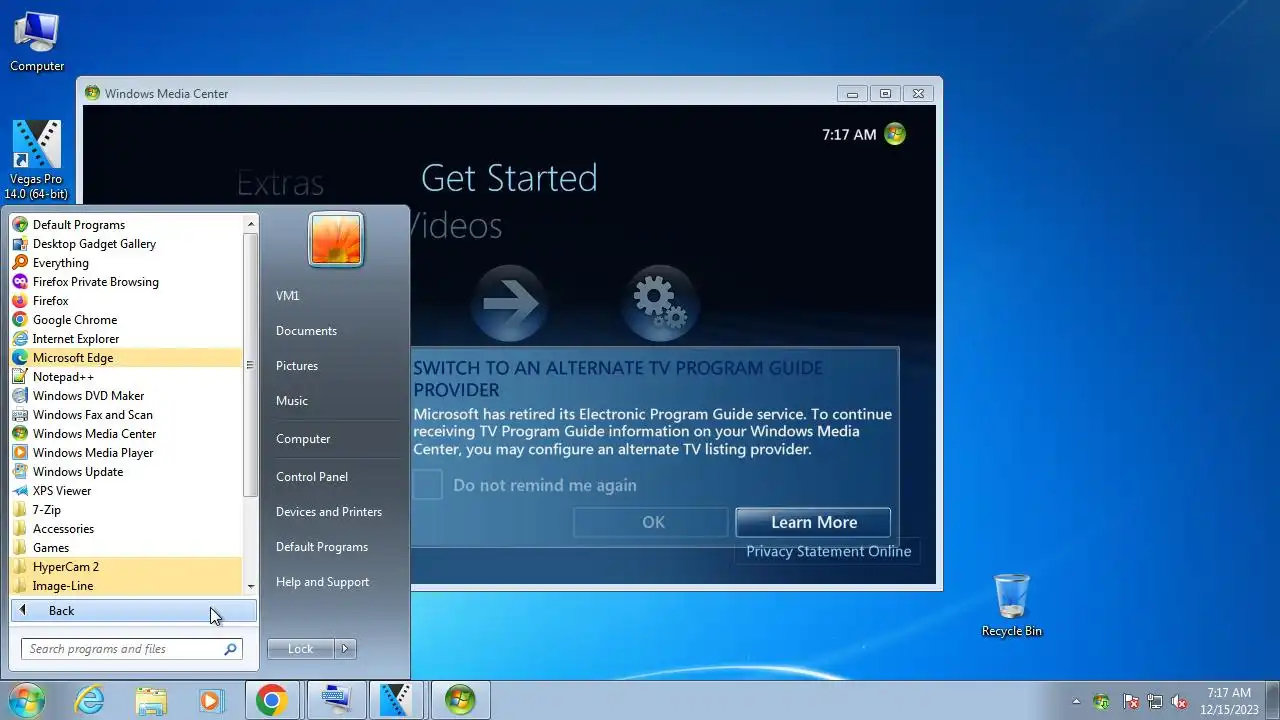This screenshot has width=1280, height=720.
Task: Launch Windows Fax and Scan
Action: 126,415
